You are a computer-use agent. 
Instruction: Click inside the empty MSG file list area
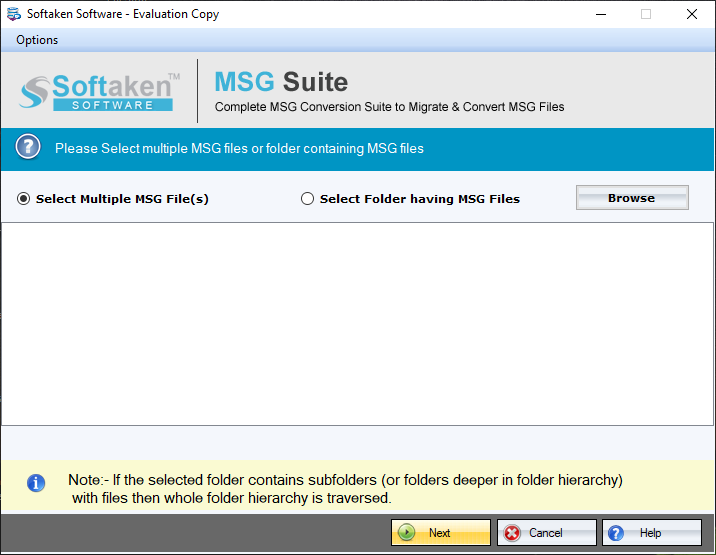357,324
